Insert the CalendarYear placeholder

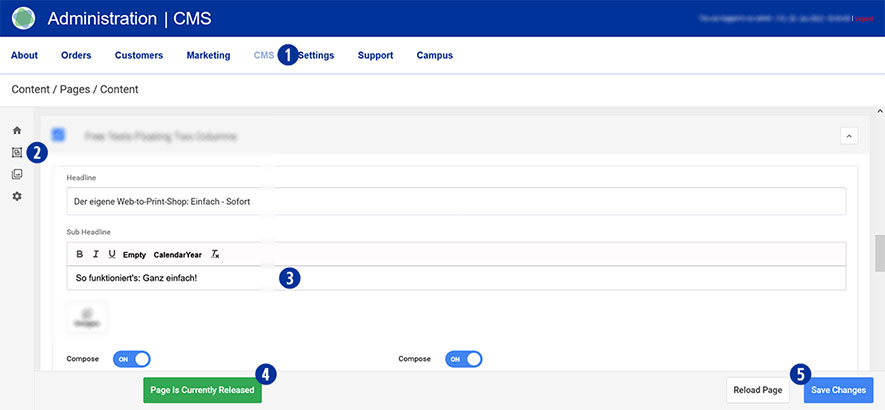177,254
